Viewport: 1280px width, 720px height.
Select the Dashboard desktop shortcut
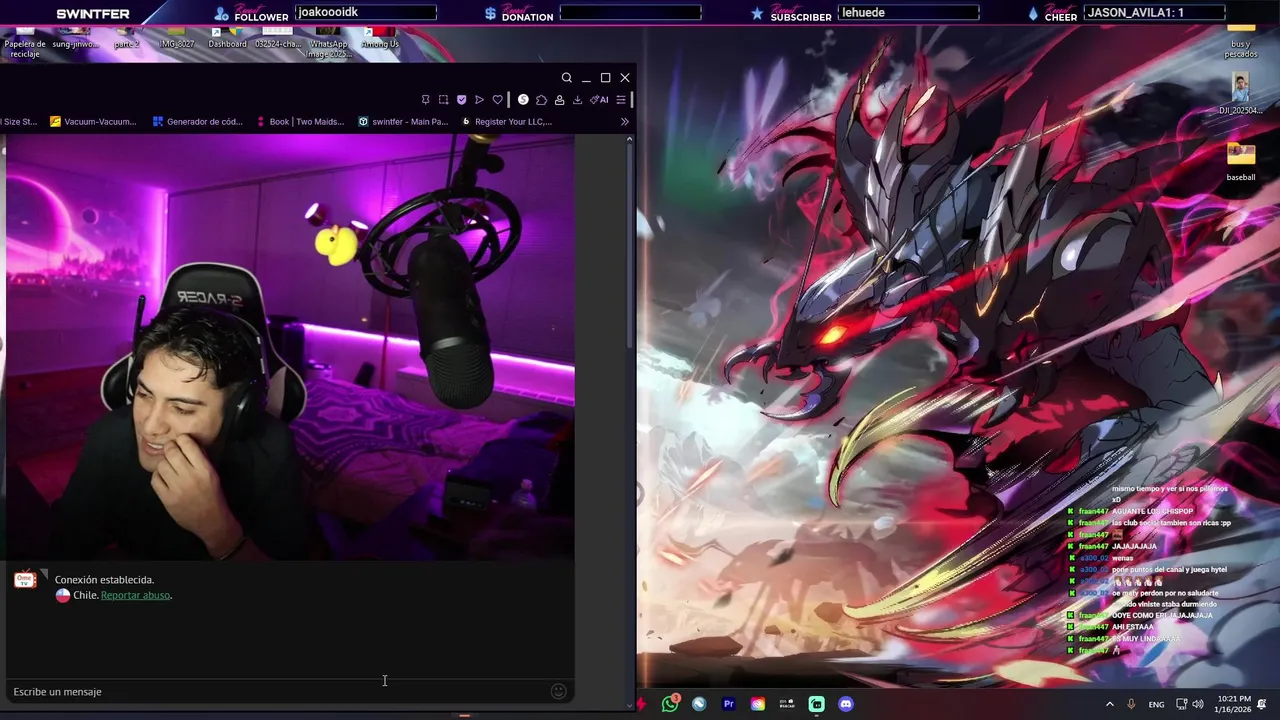click(227, 39)
